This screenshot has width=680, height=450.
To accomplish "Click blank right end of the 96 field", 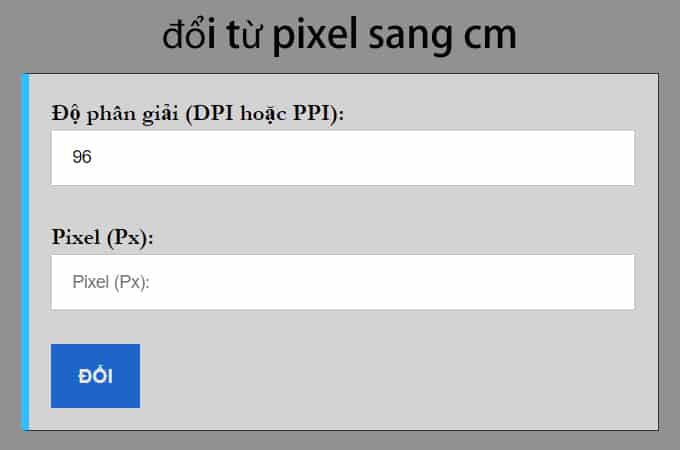I will click(x=600, y=158).
